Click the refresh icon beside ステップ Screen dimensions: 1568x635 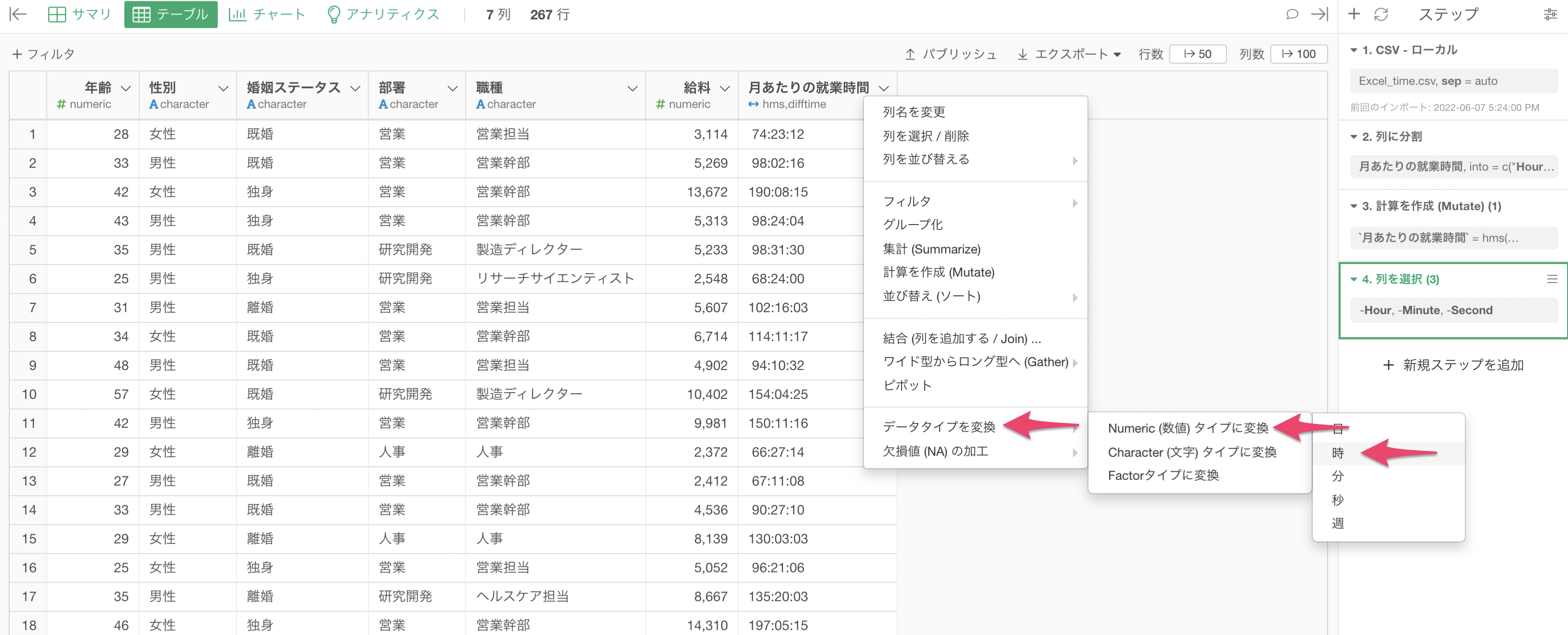(1381, 14)
